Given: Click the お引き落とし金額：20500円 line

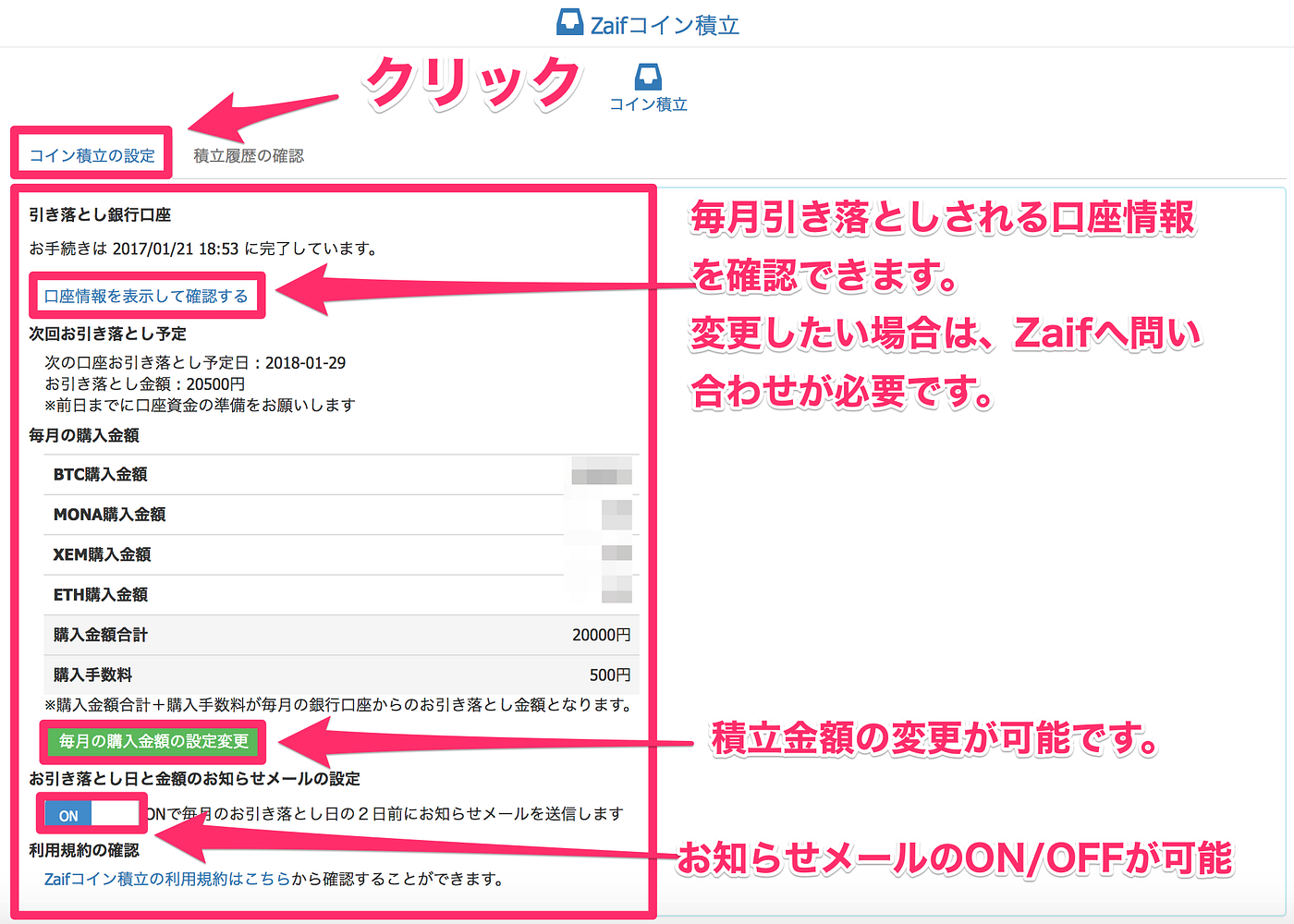Looking at the screenshot, I should click(145, 383).
